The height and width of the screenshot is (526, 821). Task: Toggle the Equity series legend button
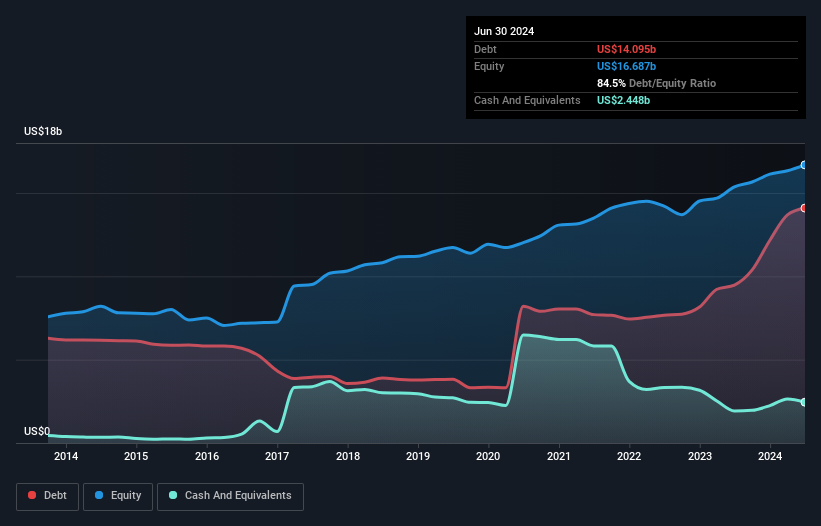pos(118,496)
